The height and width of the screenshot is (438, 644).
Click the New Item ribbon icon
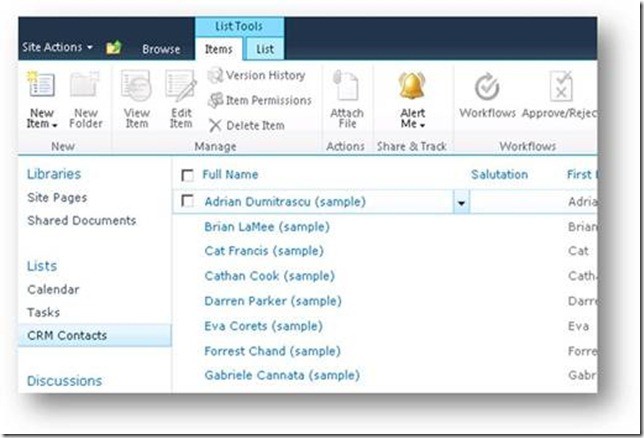coord(41,88)
